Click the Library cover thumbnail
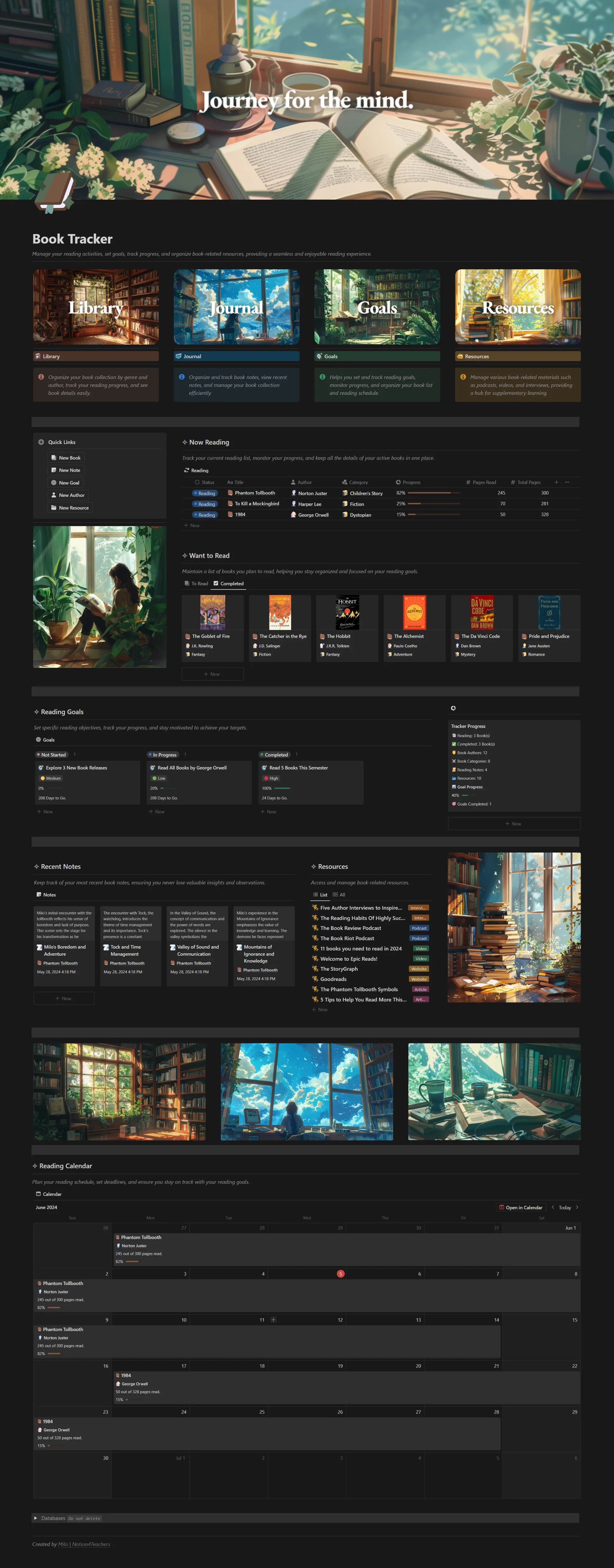Viewport: 614px width, 1568px height. point(95,307)
